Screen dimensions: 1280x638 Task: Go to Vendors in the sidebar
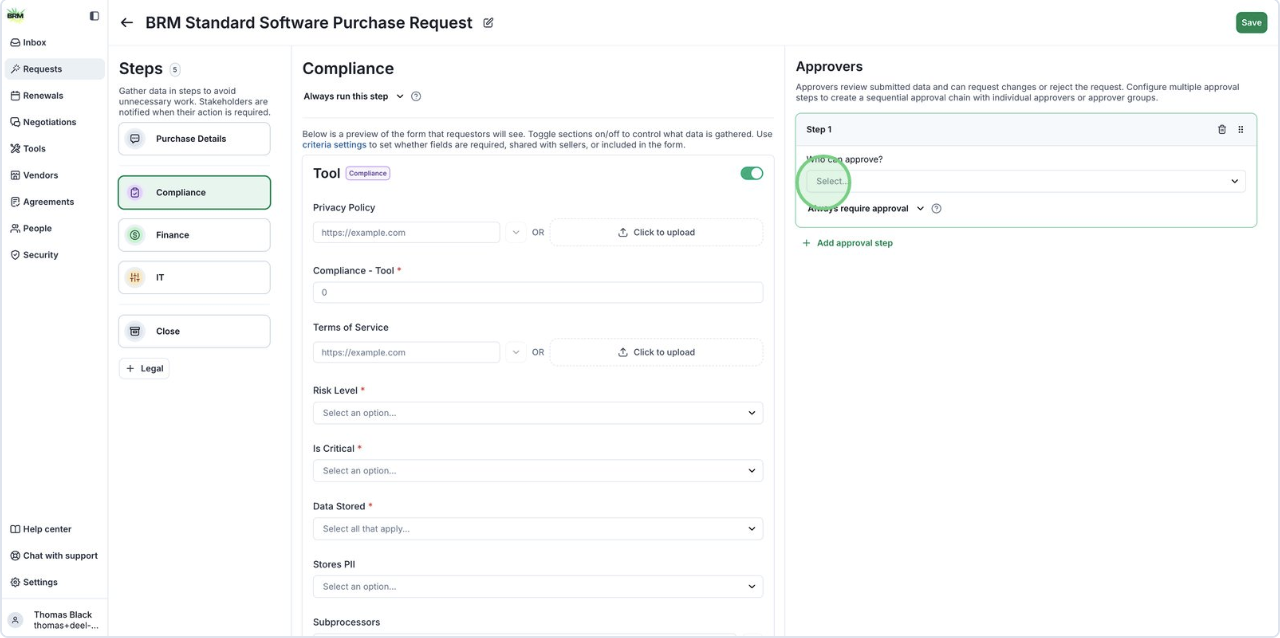[x=40, y=175]
